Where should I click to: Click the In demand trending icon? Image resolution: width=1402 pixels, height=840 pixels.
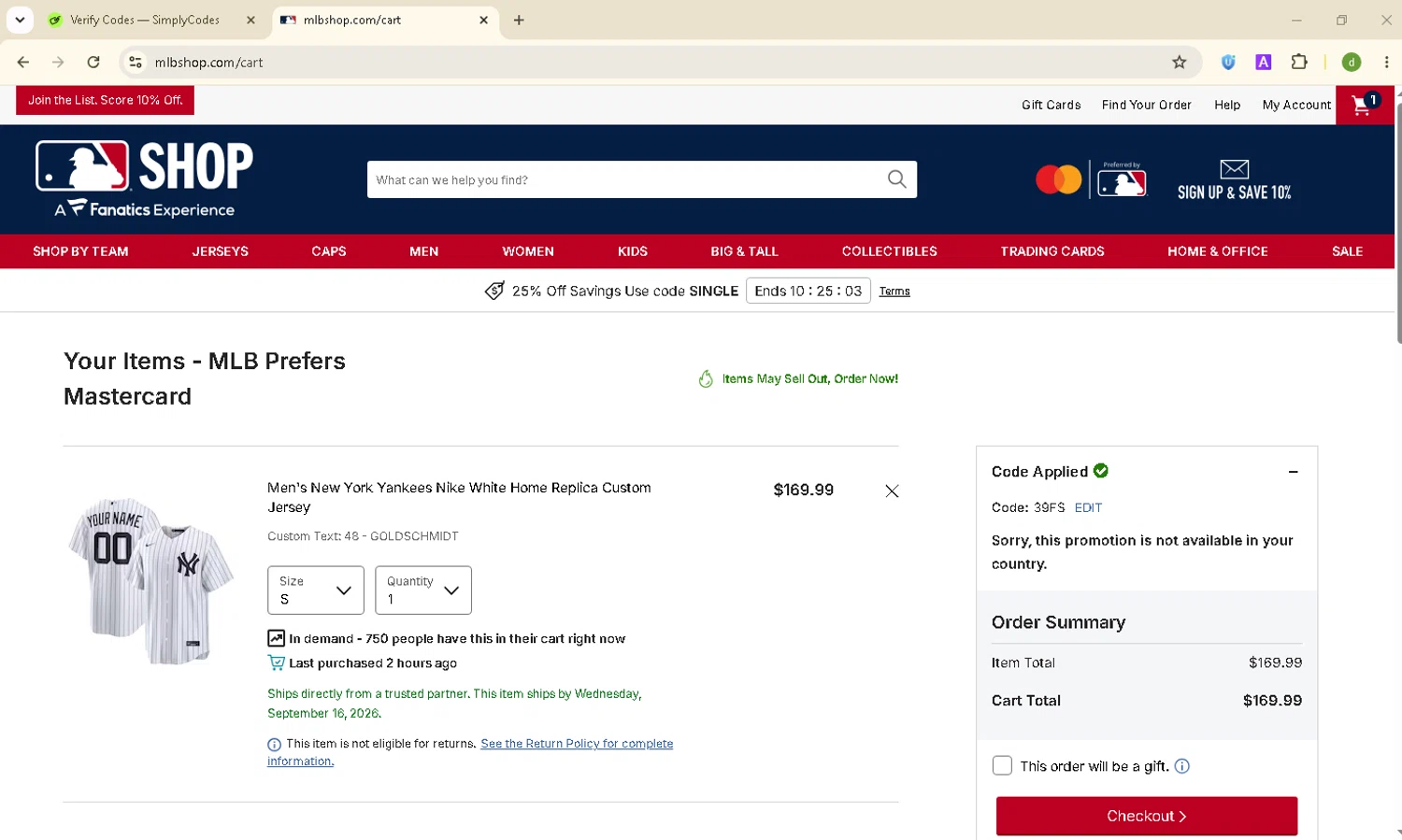[276, 638]
